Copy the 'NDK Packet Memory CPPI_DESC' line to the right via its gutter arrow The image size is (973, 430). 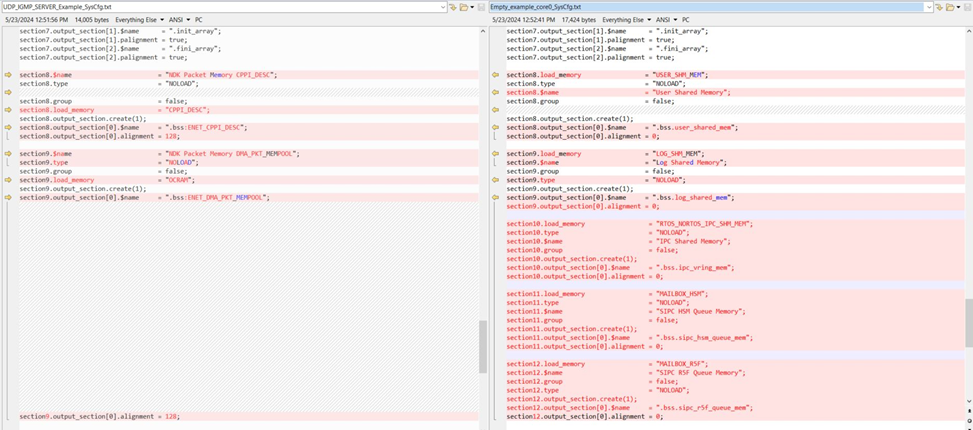point(8,74)
